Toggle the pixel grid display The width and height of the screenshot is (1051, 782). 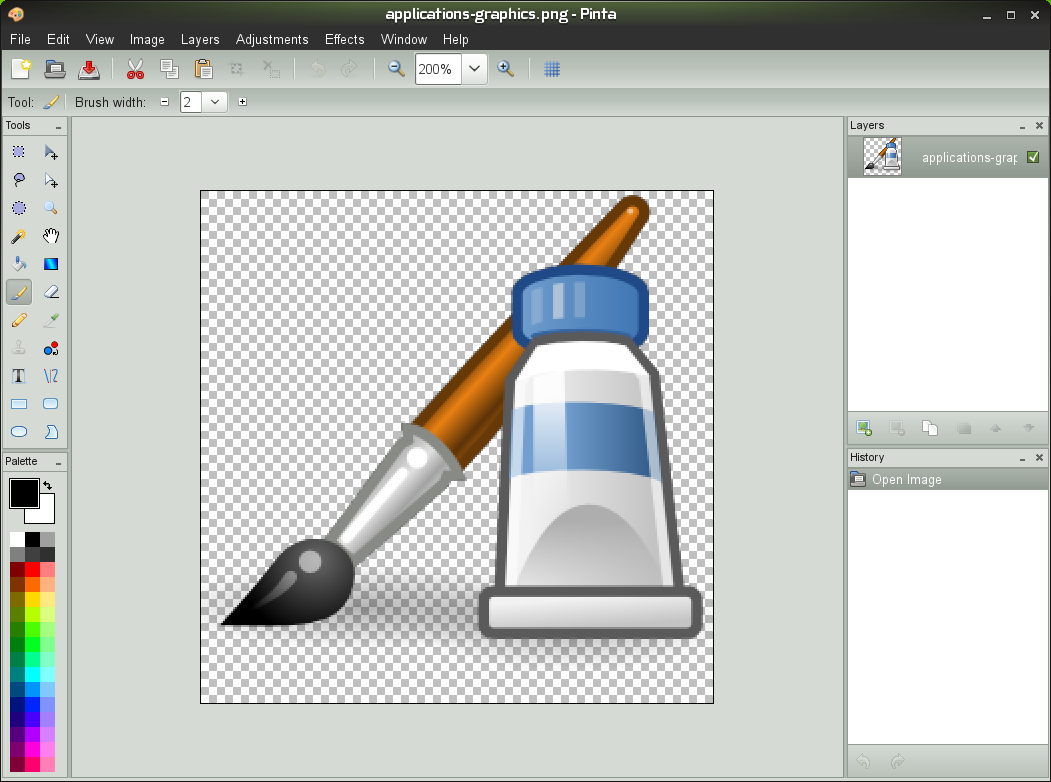[552, 69]
